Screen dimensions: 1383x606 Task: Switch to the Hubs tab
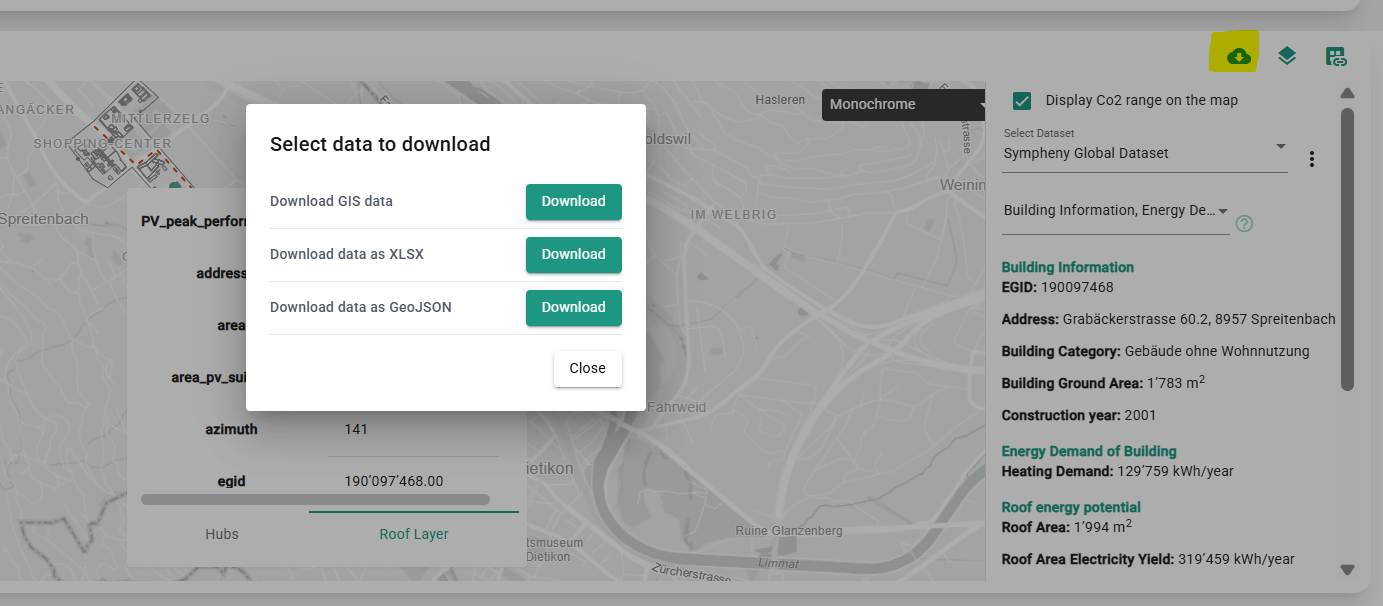tap(222, 534)
